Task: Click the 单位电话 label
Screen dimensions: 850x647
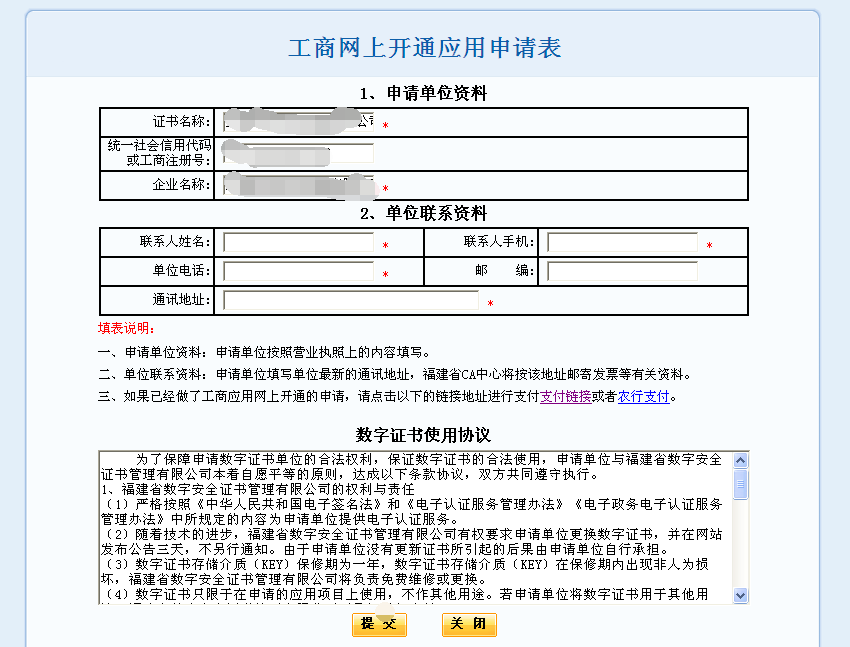Action: 181,270
